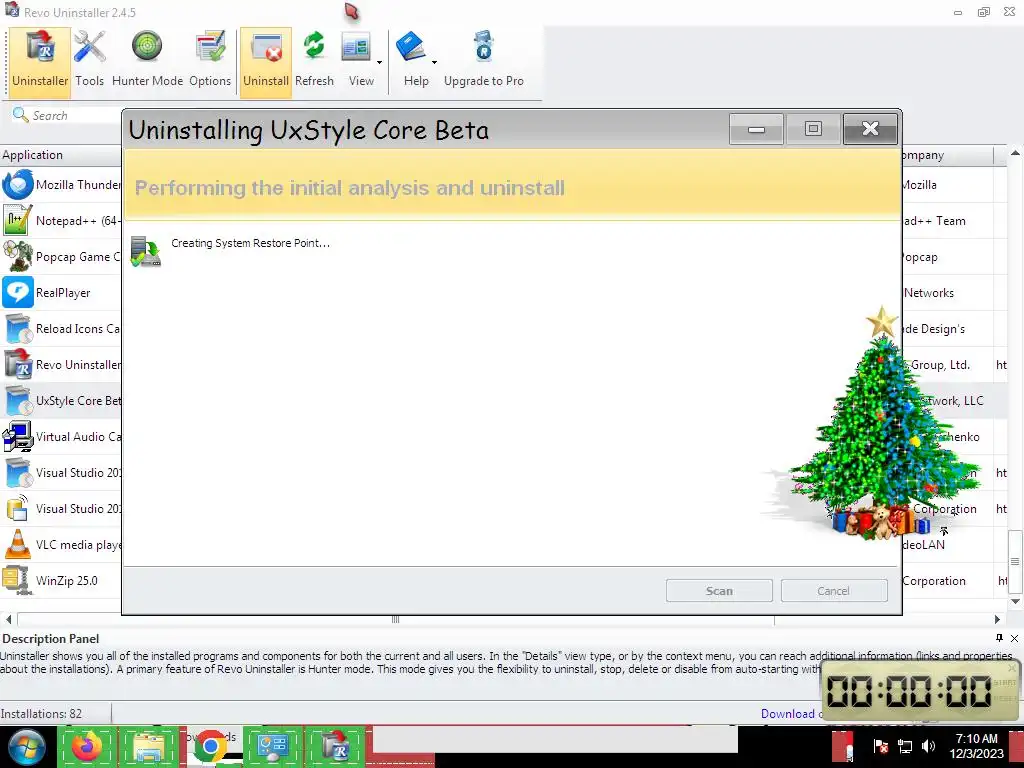
Task: Pin the Description Panel
Action: point(999,638)
